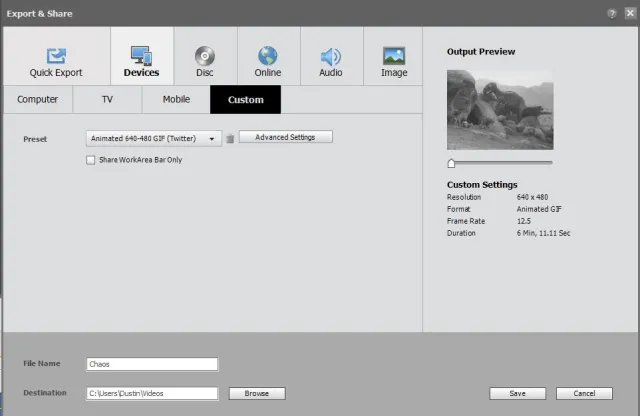Select the Audio speaker icon
Screen dimensions: 640x416
tap(330, 56)
